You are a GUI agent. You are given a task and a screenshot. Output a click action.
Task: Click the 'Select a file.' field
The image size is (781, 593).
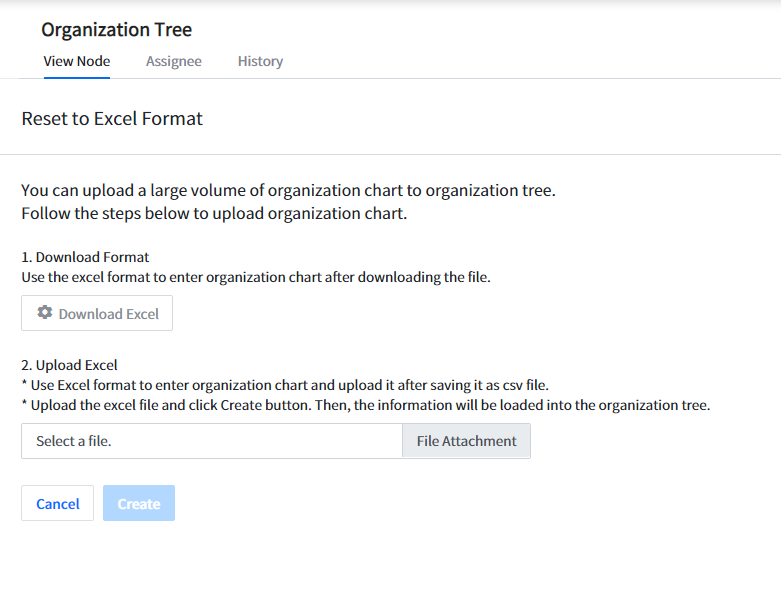click(211, 441)
